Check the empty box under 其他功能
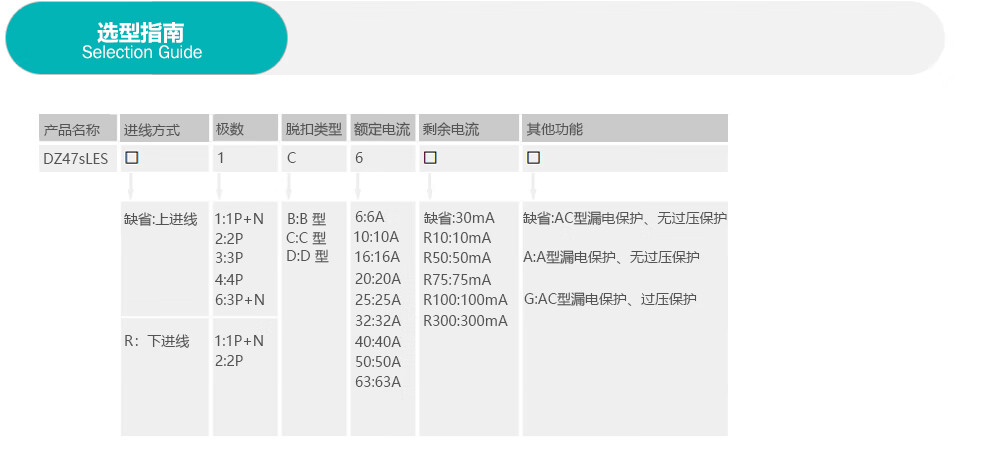This screenshot has width=990, height=476. (x=533, y=158)
